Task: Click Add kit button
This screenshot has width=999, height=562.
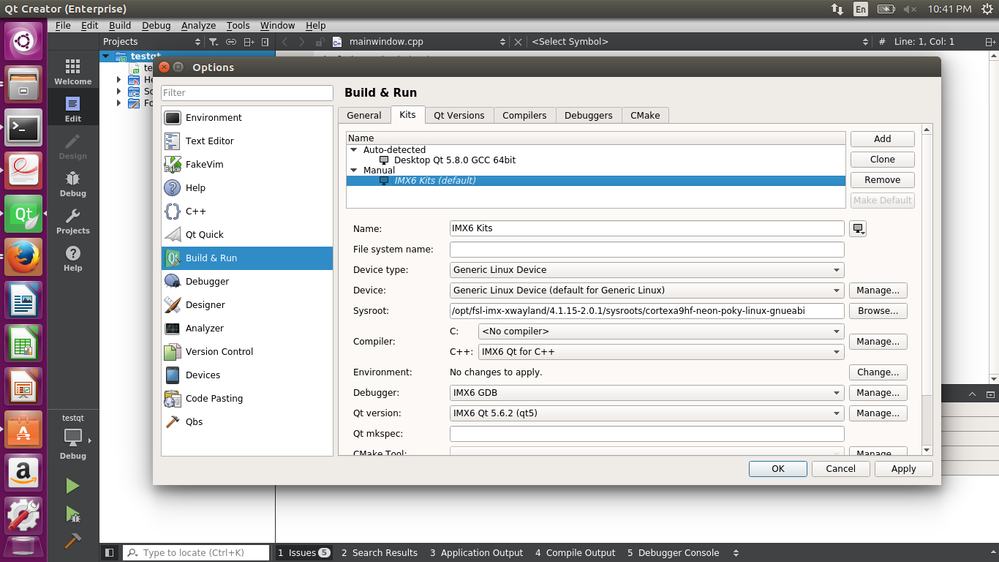Action: coord(882,139)
